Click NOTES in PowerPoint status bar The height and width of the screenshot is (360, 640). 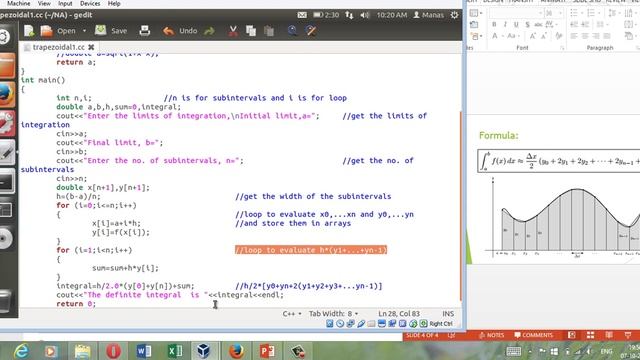coord(492,335)
